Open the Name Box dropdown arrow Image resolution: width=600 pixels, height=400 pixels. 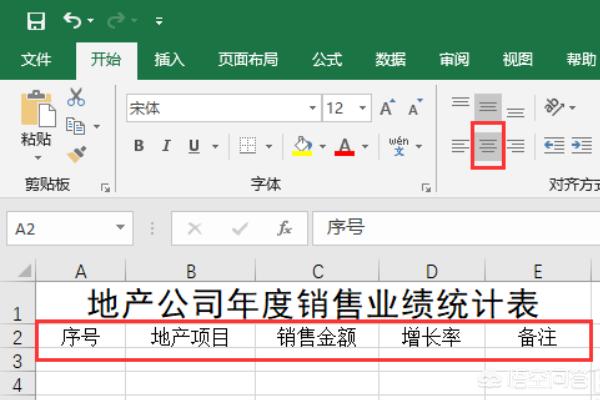(121, 228)
